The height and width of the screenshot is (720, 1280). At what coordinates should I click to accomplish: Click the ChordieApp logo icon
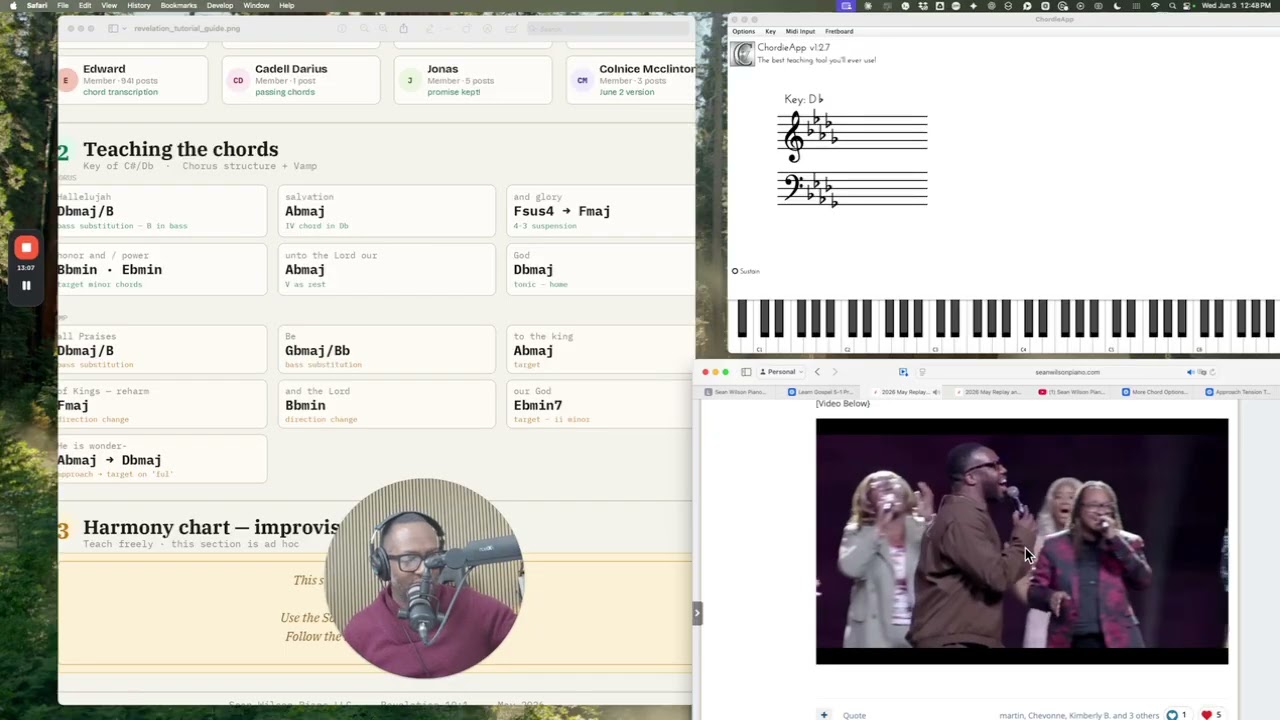[742, 53]
